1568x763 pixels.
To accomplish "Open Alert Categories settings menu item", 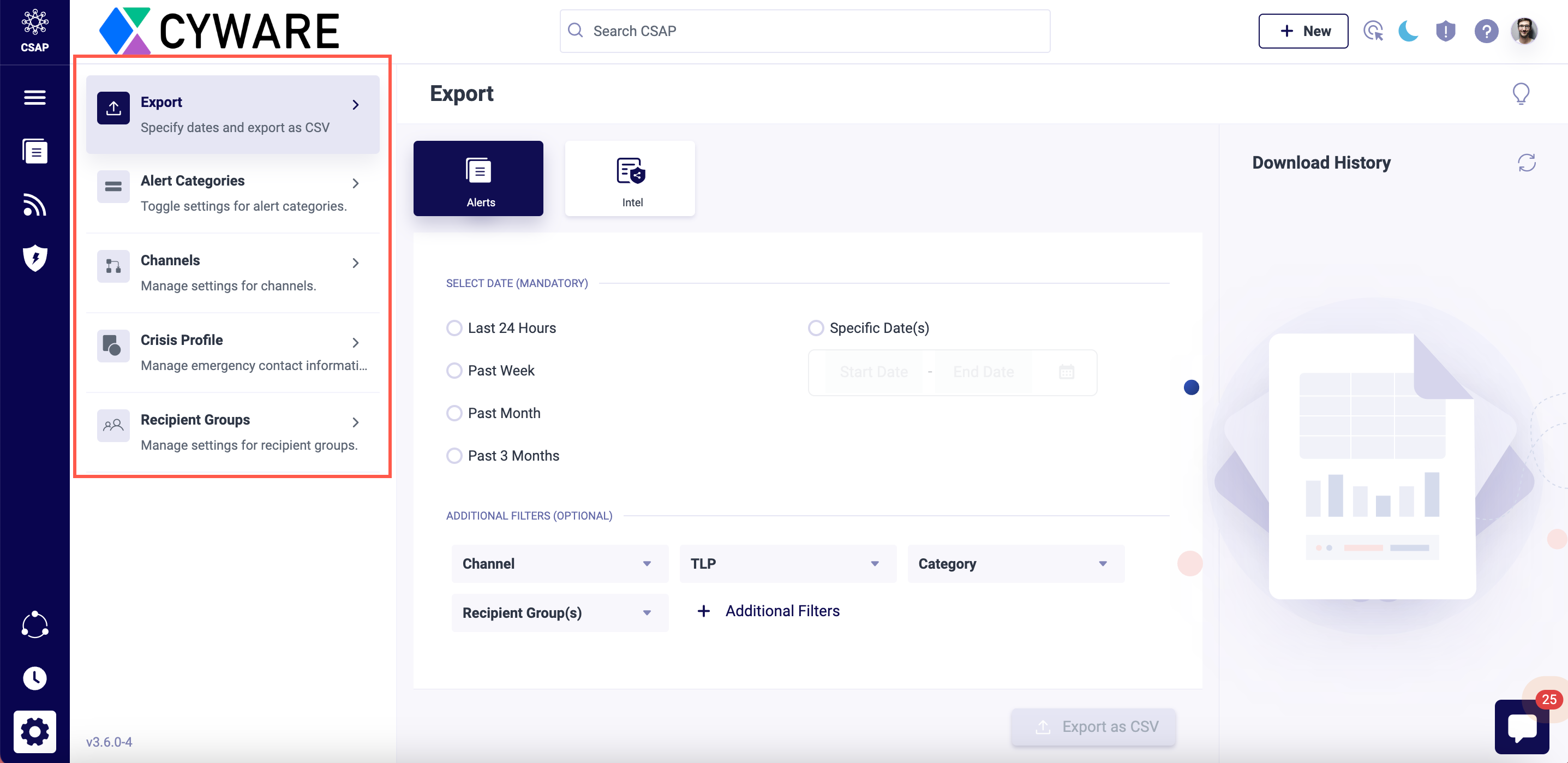I will click(232, 193).
